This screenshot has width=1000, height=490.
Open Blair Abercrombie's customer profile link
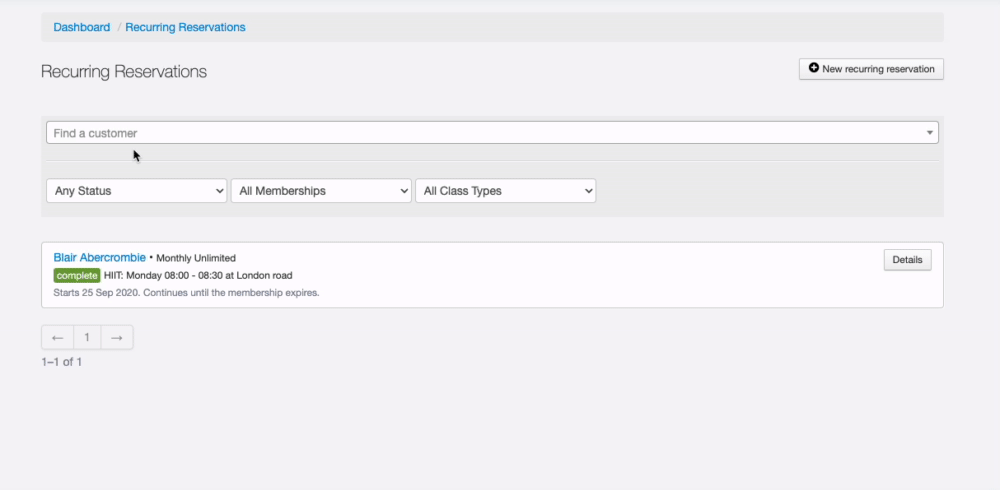[99, 258]
